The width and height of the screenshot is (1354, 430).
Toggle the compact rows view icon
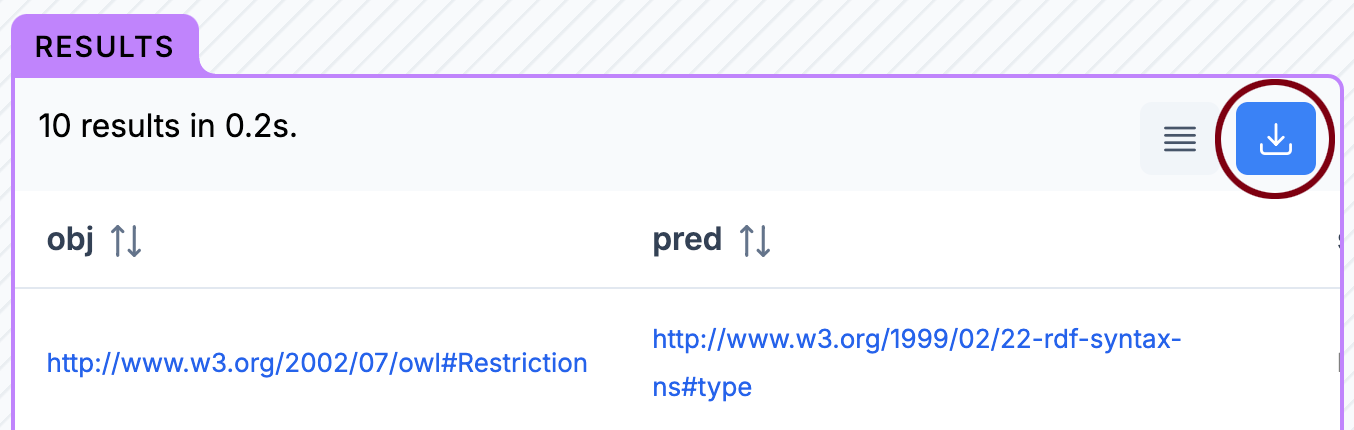pos(1180,139)
